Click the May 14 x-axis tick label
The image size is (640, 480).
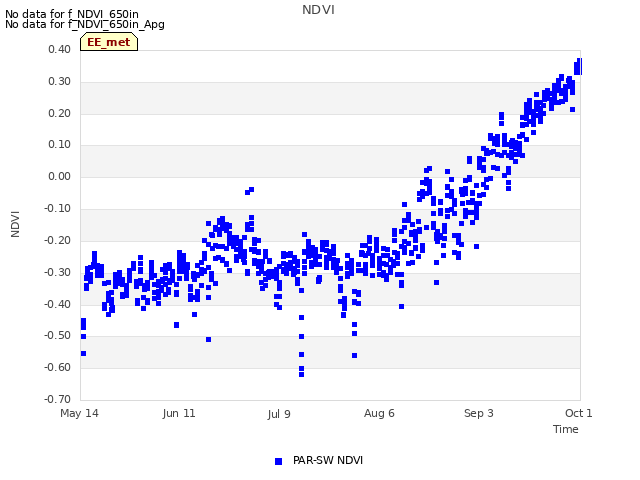(79, 413)
